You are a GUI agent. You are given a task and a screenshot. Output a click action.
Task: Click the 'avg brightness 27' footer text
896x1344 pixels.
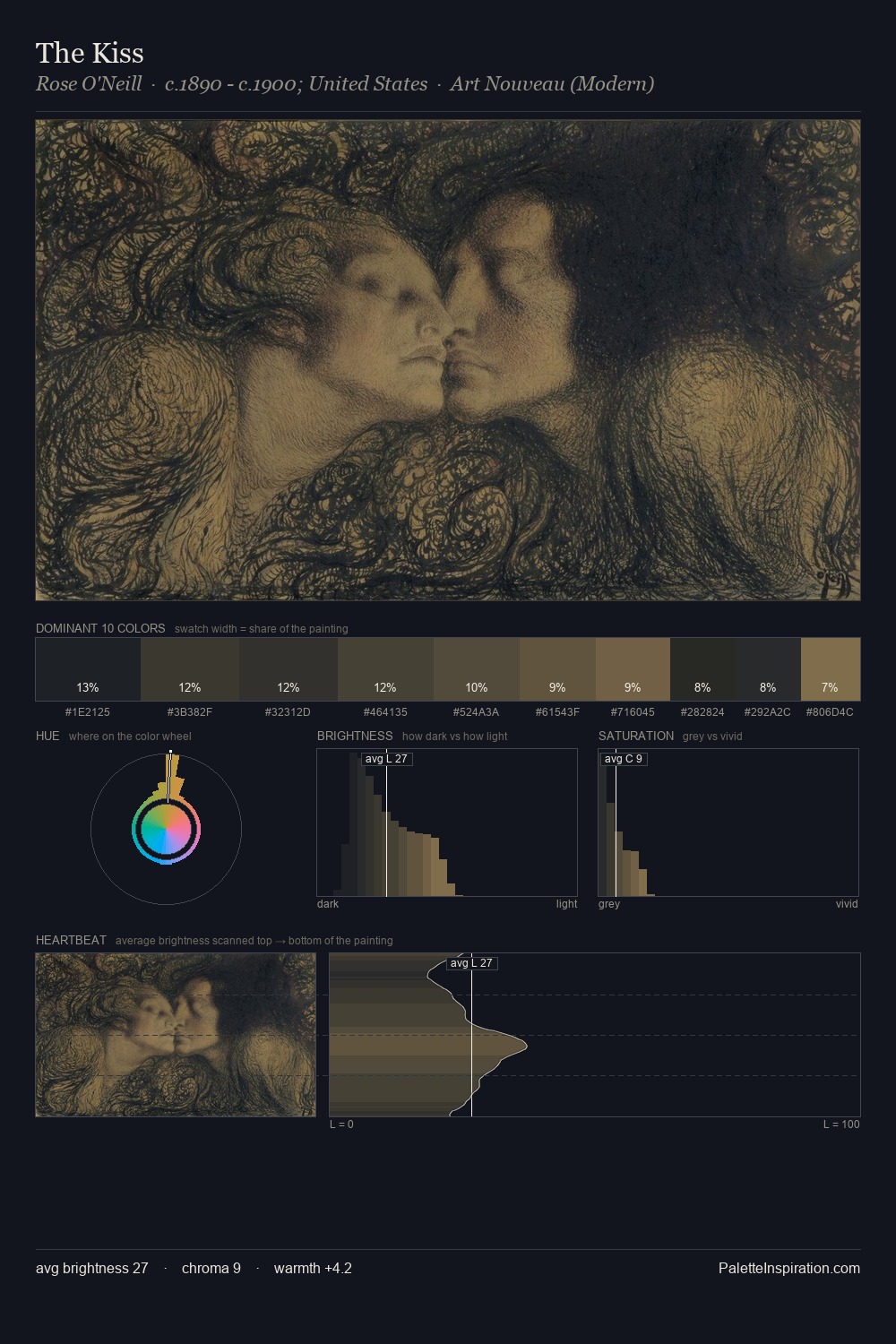click(x=92, y=1268)
